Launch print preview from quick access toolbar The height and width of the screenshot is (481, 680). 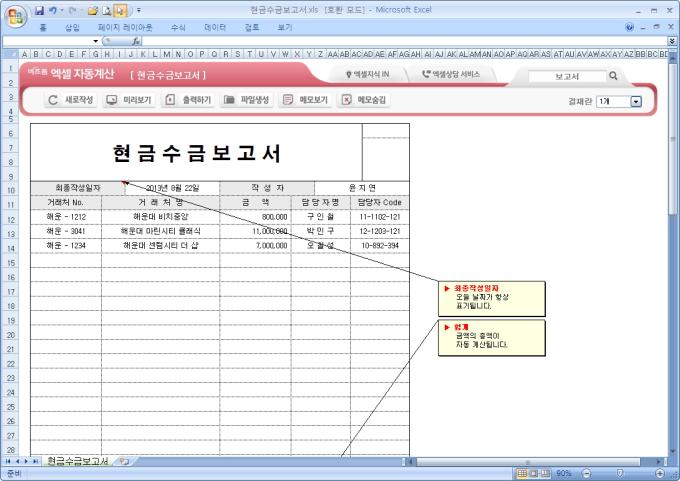tap(107, 10)
